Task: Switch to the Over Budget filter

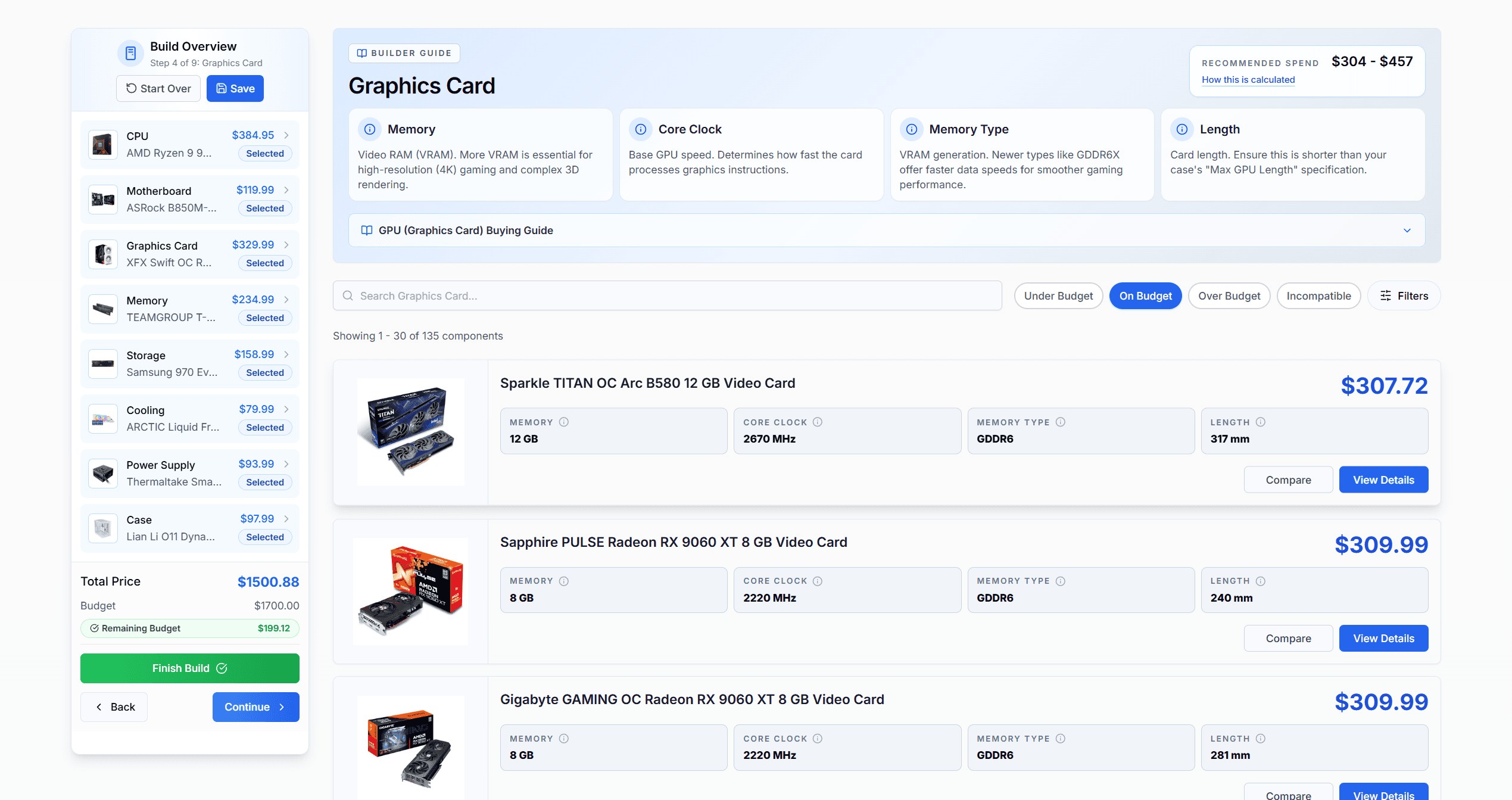Action: tap(1229, 295)
